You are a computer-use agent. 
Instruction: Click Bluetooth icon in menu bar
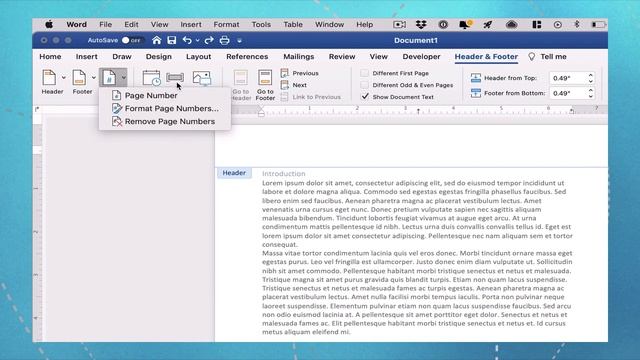577,24
